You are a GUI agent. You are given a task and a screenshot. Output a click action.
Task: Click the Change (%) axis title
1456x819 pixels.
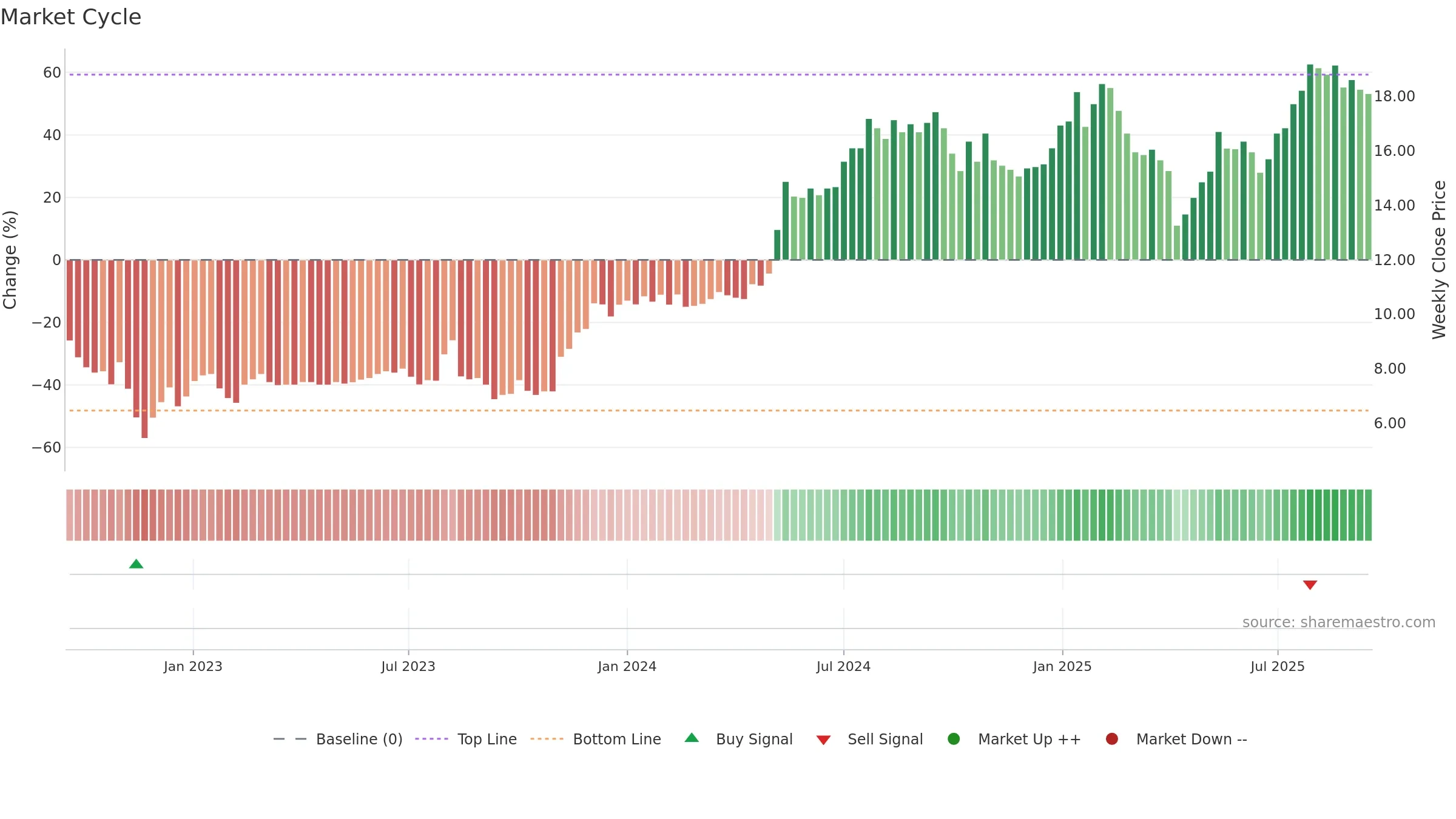coord(10,260)
